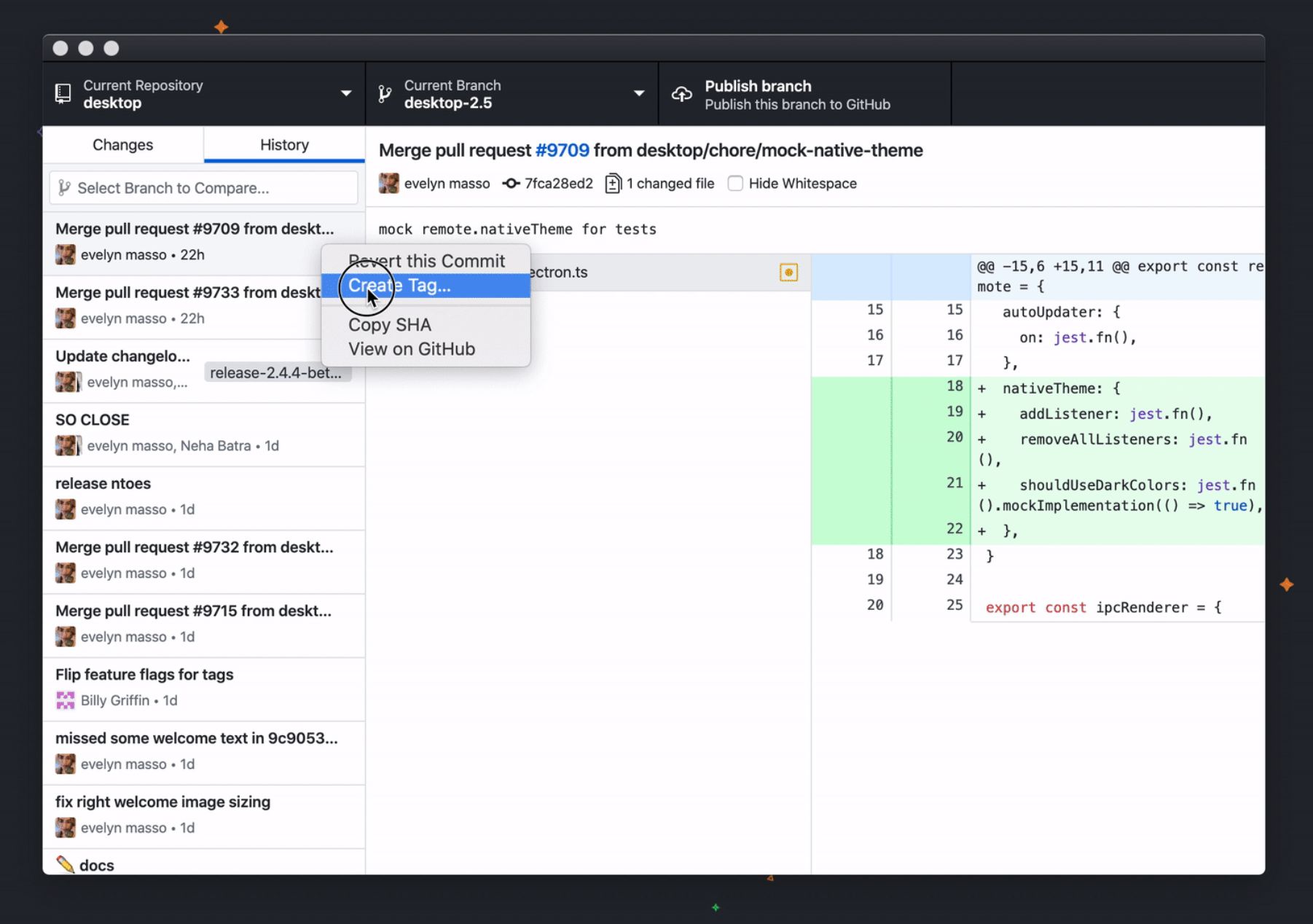This screenshot has width=1313, height=924.
Task: Open the Current Branch dropdown
Action: click(639, 93)
